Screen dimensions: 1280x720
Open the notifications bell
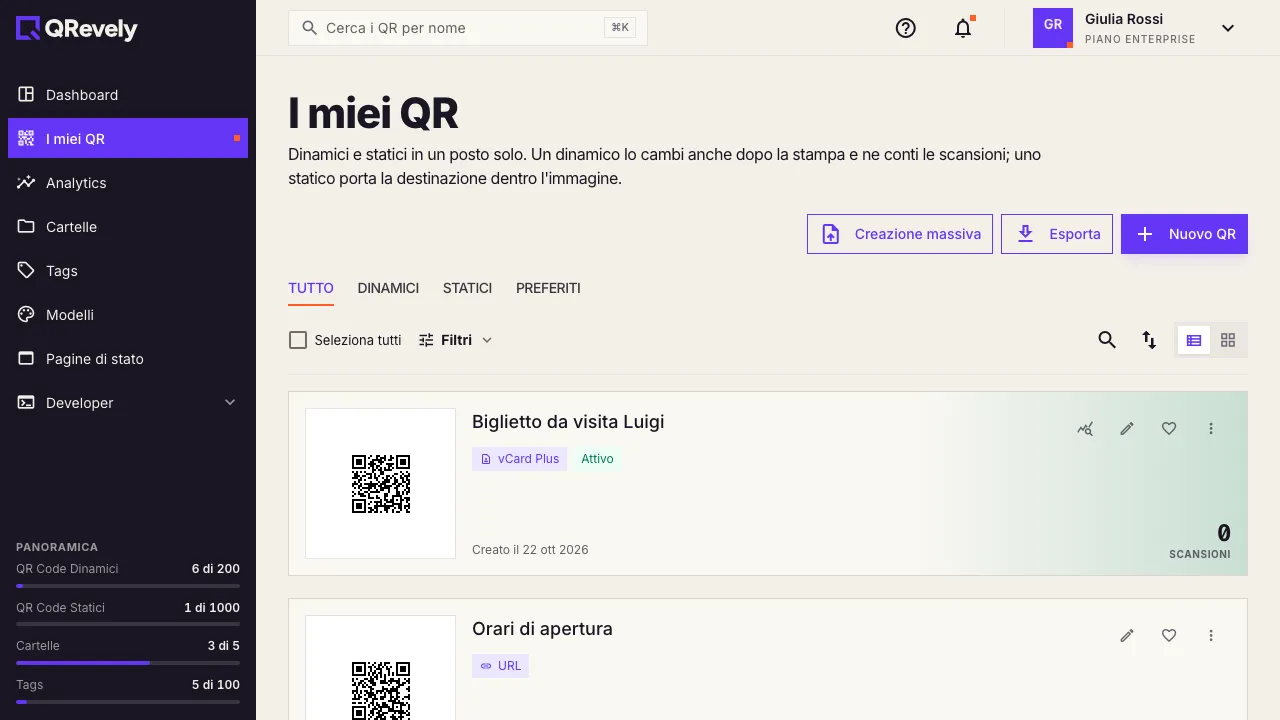click(x=963, y=28)
